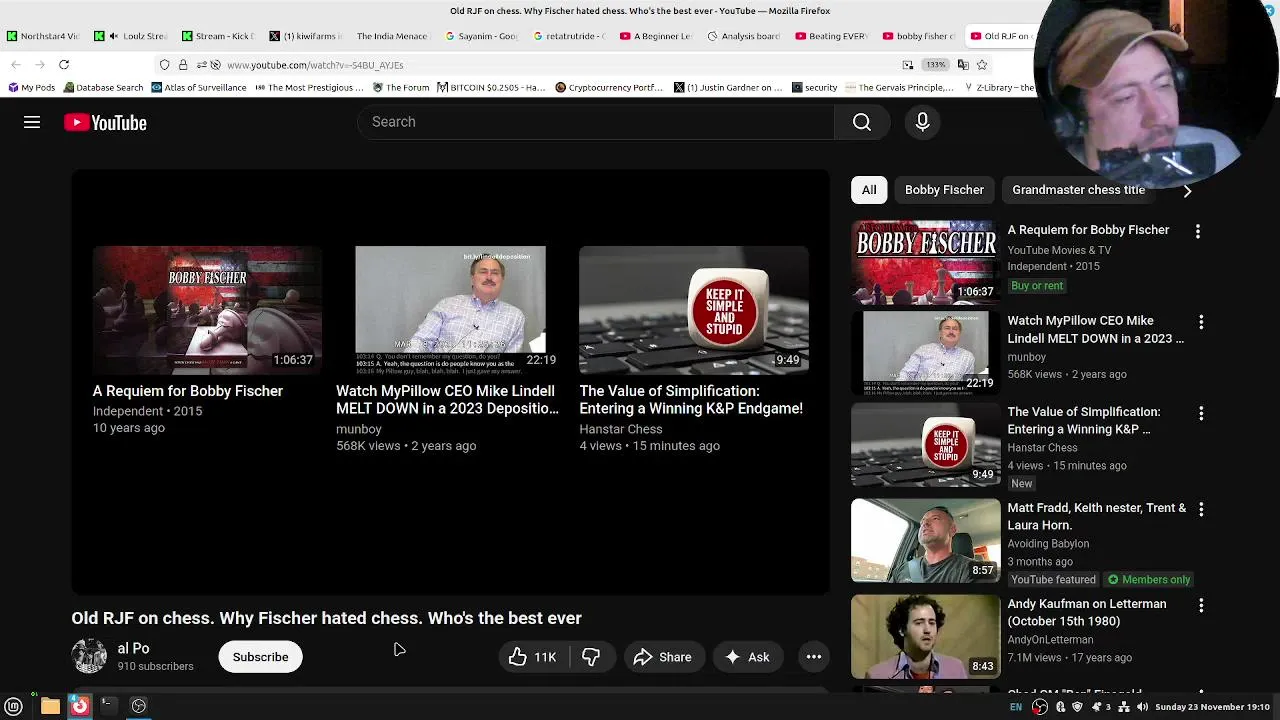Go back in Firefox
1280x720 pixels.
tap(16, 65)
